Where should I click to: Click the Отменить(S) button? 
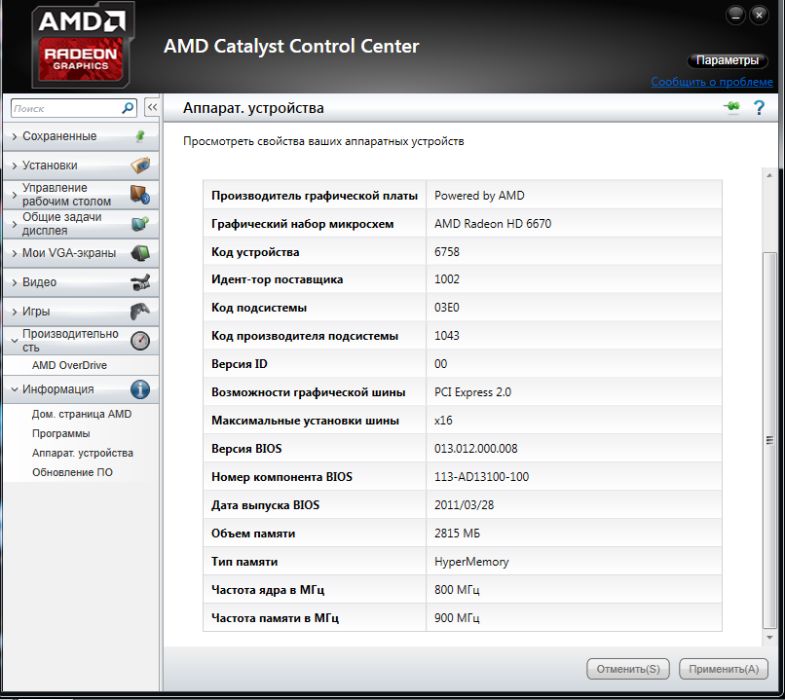coord(628,669)
